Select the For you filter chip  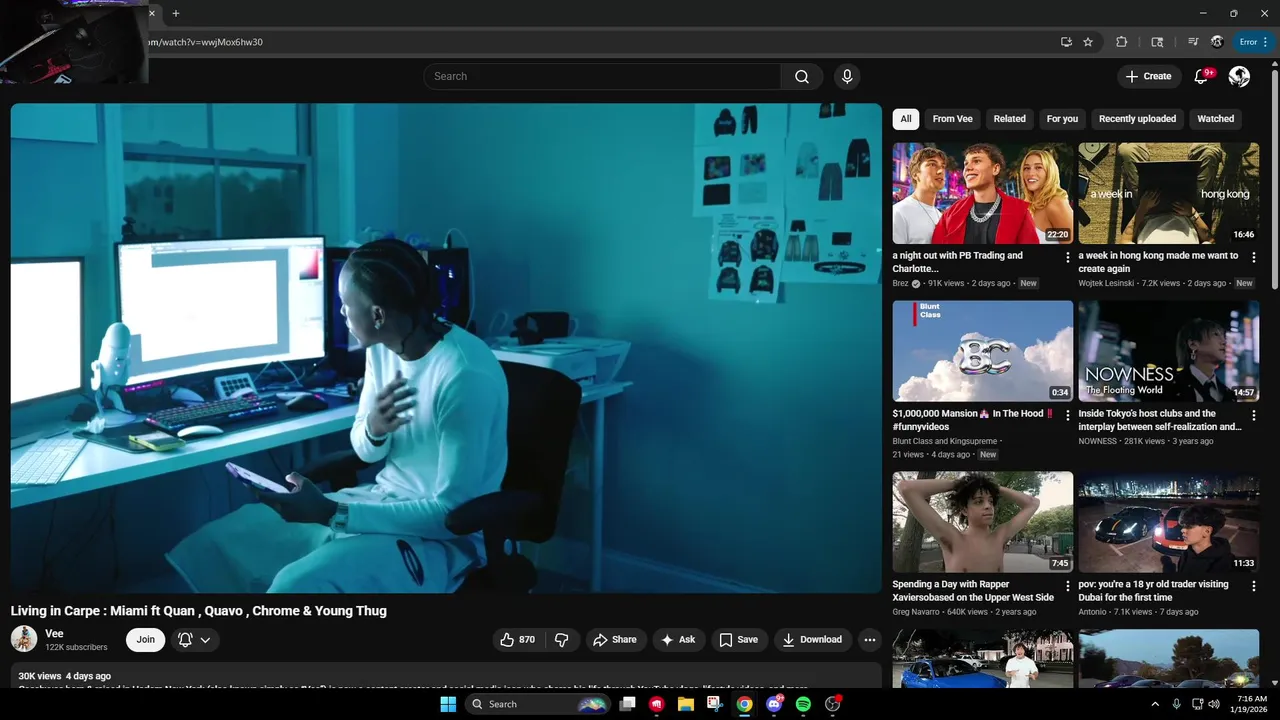click(x=1062, y=119)
